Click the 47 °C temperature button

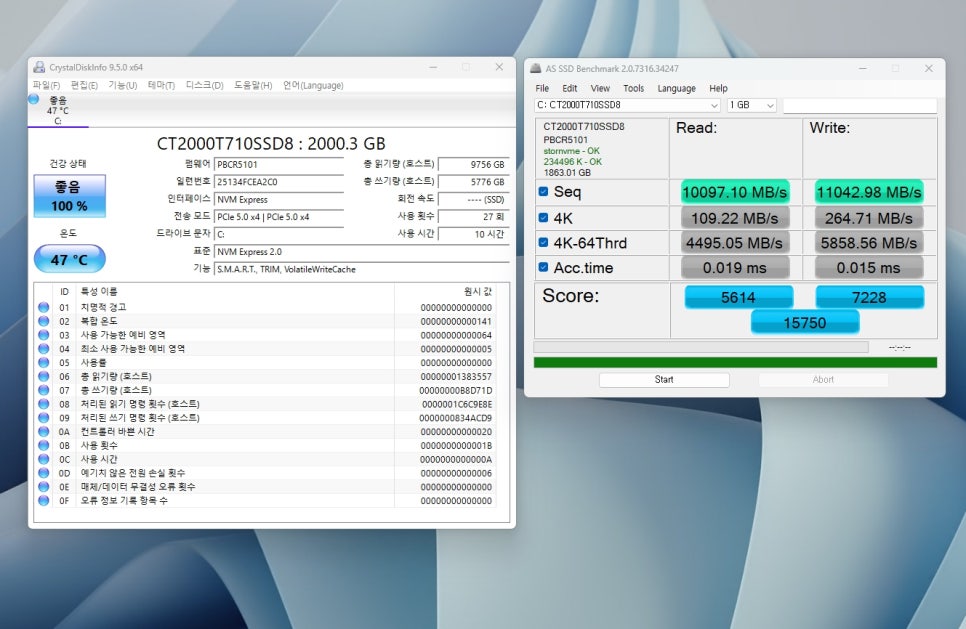tap(70, 259)
